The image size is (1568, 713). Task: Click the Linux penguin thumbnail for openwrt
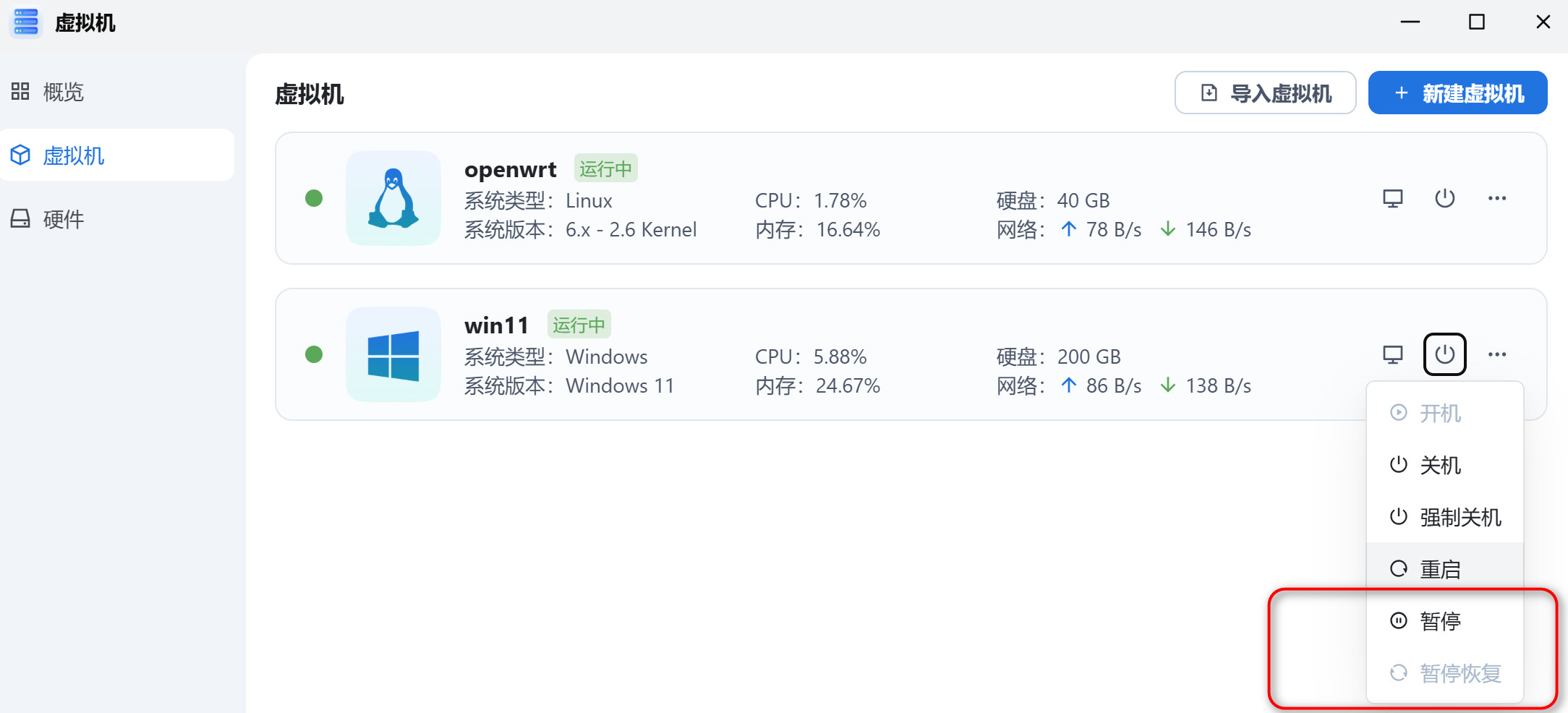[393, 198]
